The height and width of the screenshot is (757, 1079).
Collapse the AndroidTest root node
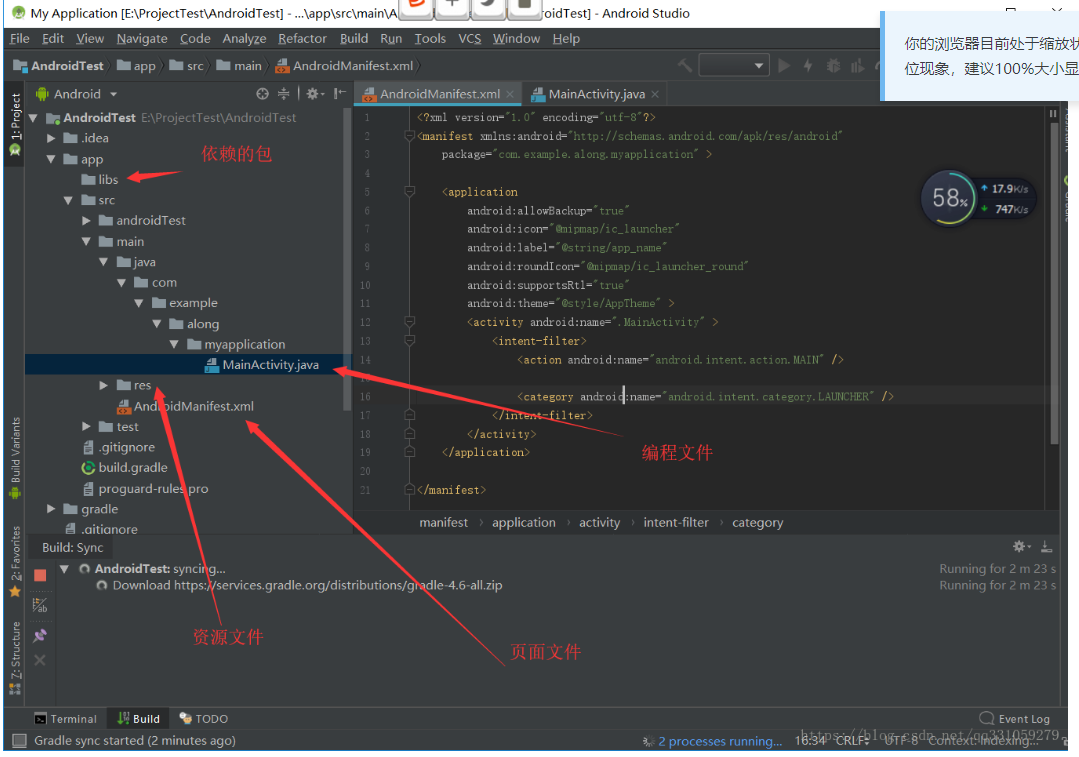coord(33,118)
